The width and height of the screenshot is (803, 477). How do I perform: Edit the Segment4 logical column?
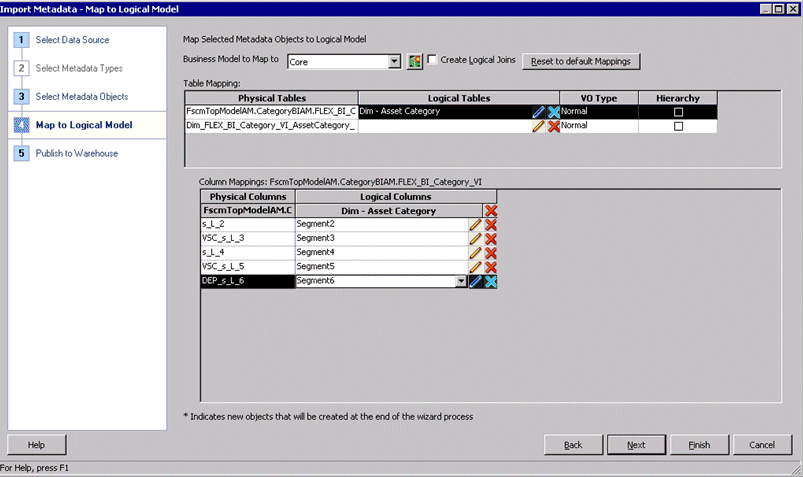pos(475,253)
